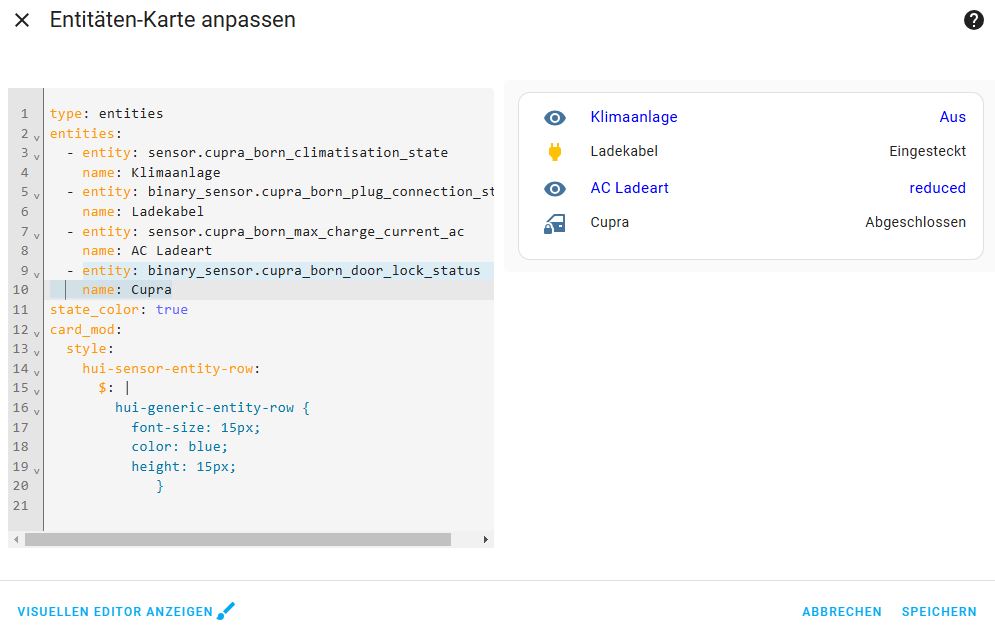Click the help question mark icon
Image resolution: width=995 pixels, height=632 pixels.
coord(973,20)
